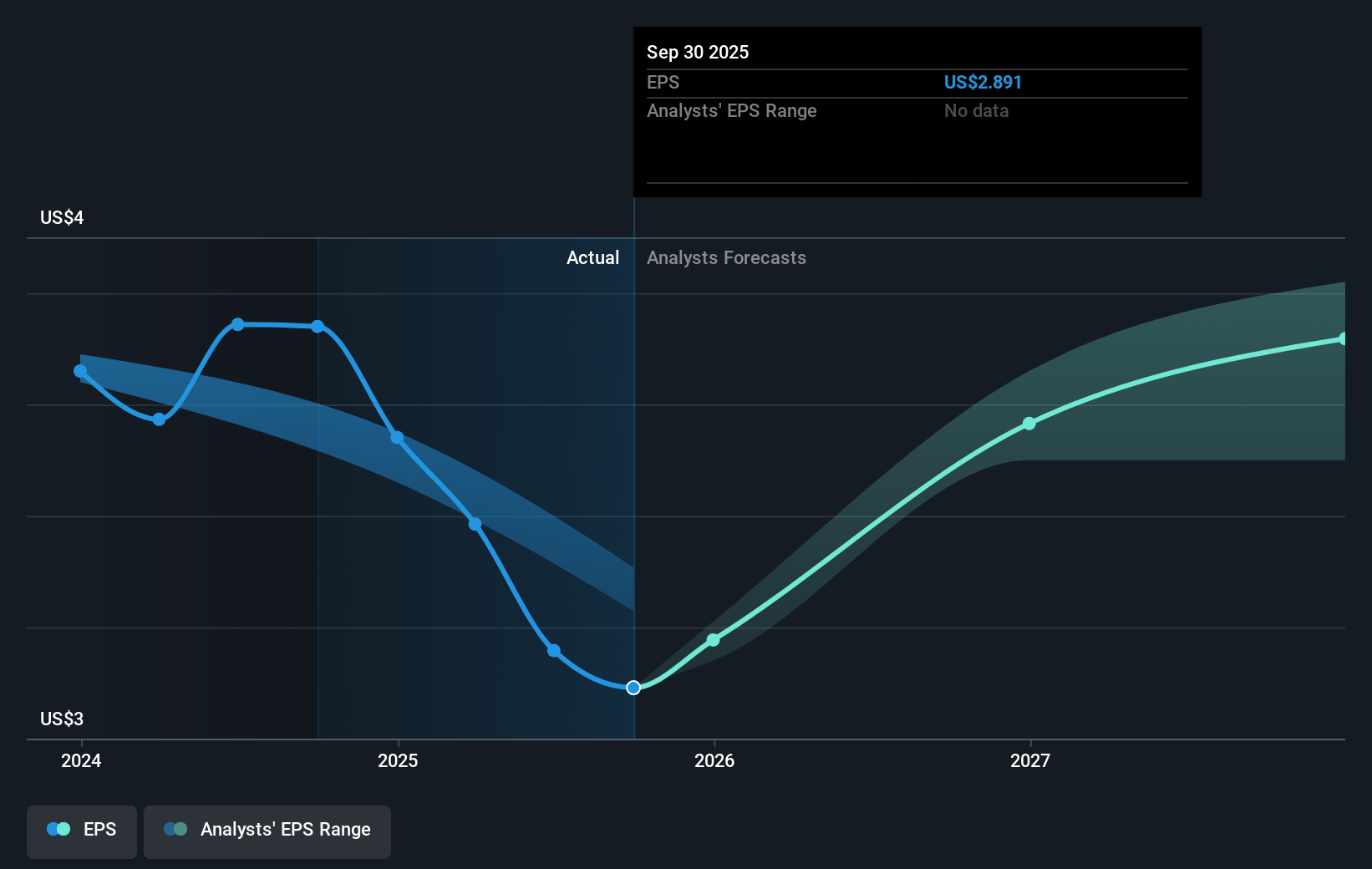Click the 2026 x-axis label

click(x=714, y=760)
